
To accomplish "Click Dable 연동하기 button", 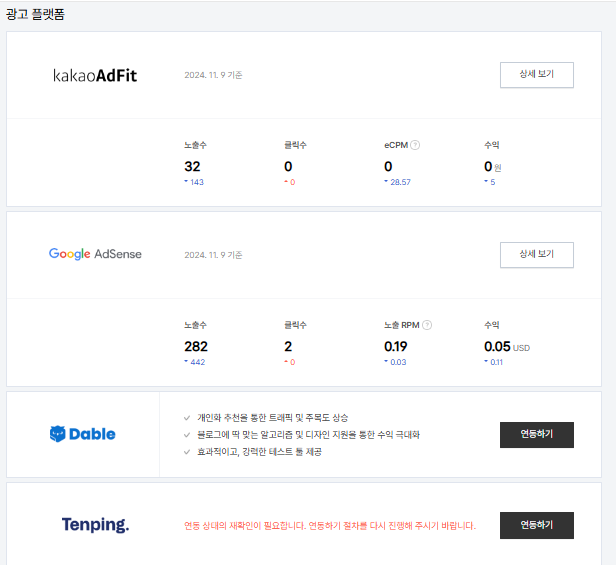I will coord(537,435).
